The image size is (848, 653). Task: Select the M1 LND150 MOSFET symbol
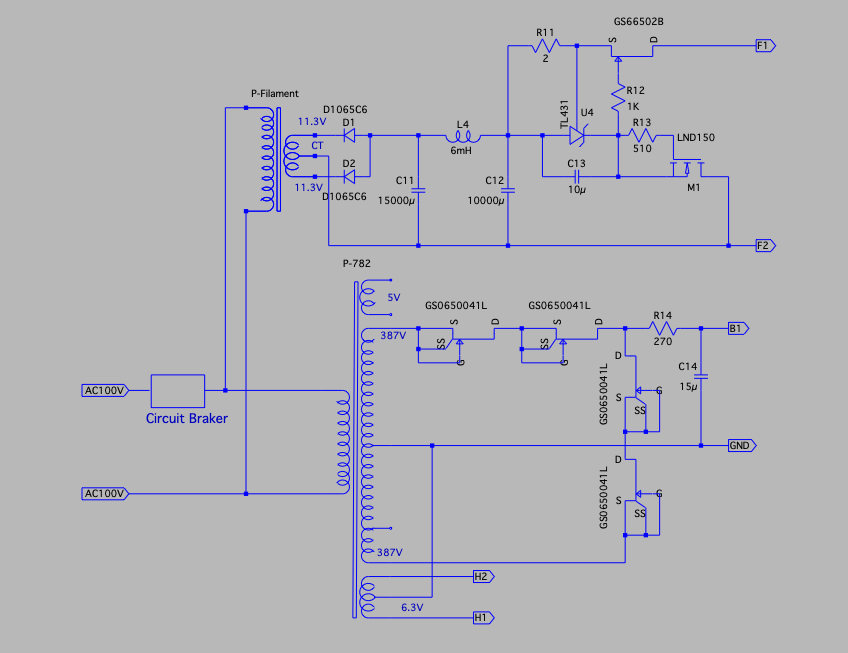pyautogui.click(x=692, y=168)
